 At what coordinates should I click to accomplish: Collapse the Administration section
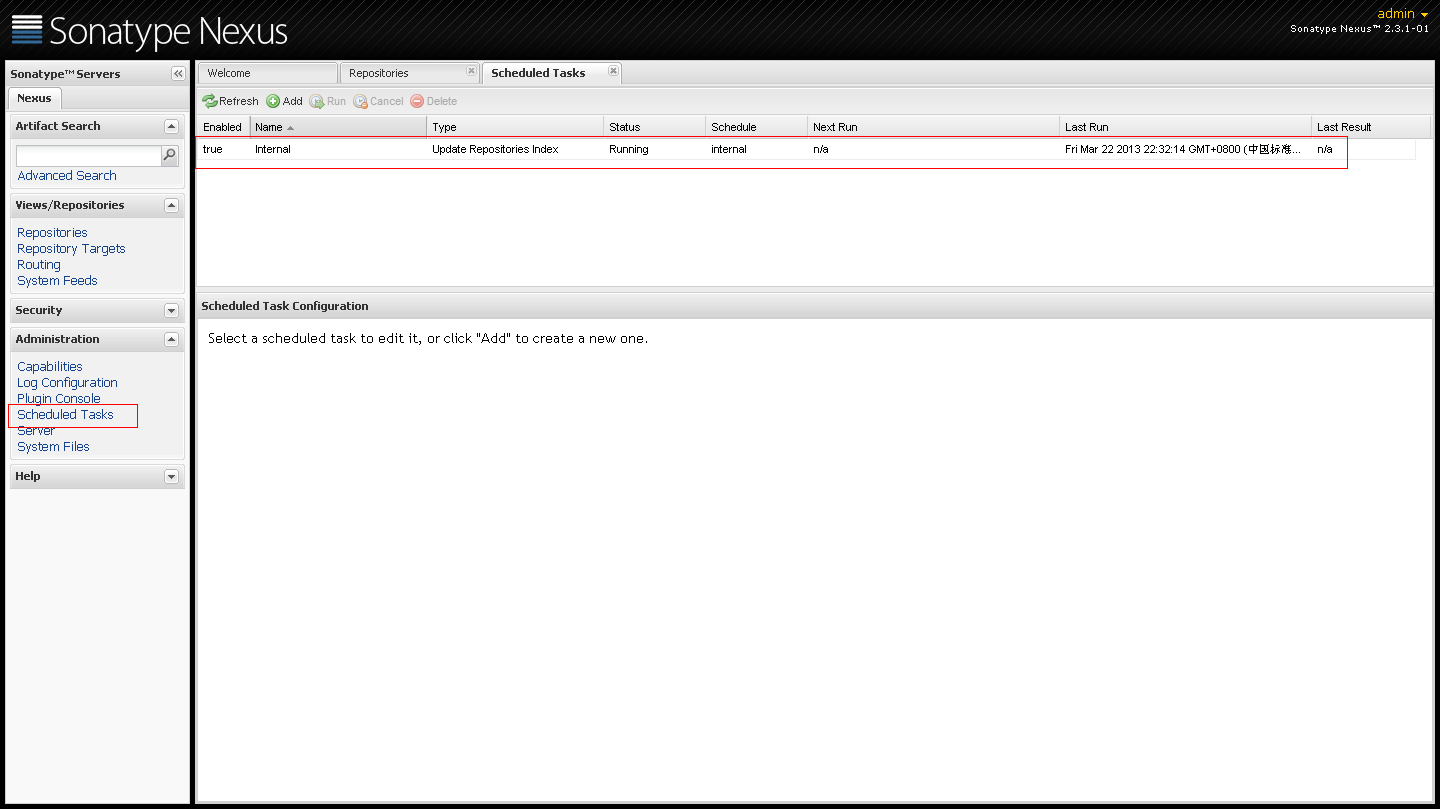171,340
